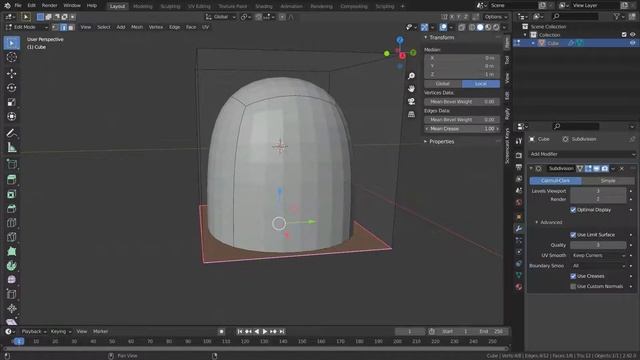Select the Inset Faces tool
This screenshot has width=640, height=360.
(x=11, y=194)
